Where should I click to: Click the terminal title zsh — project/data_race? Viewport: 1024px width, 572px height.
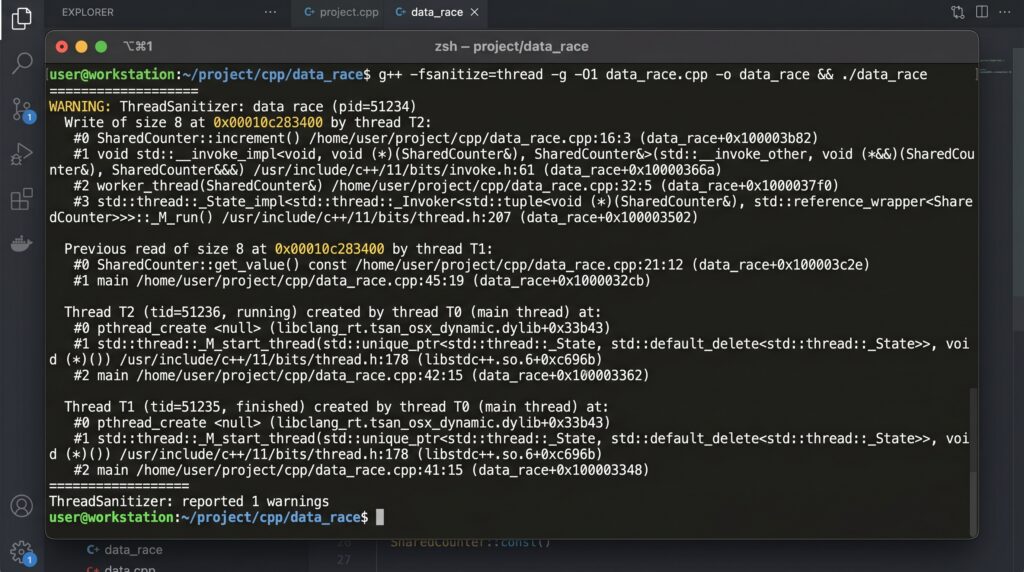(x=511, y=46)
